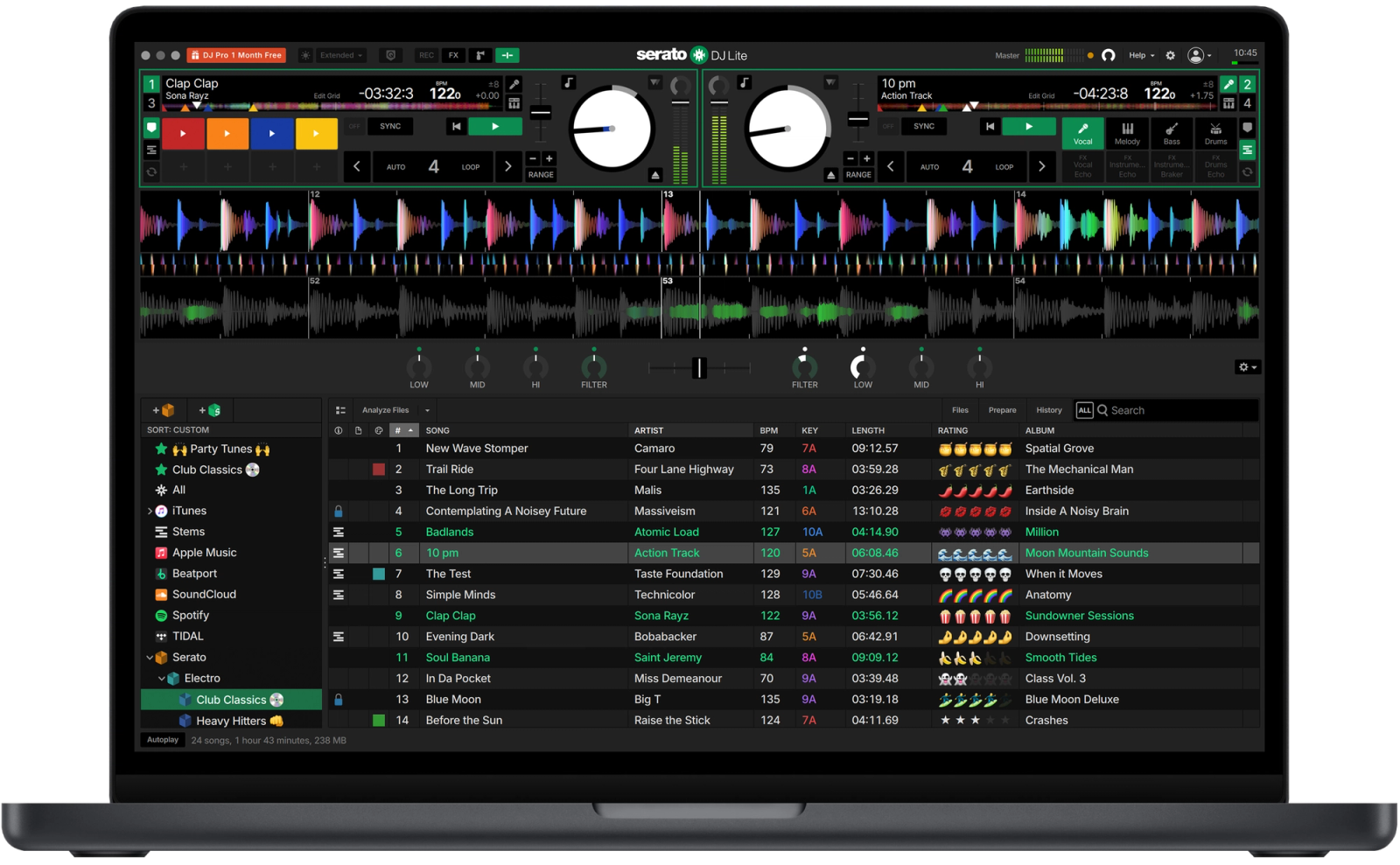
Task: Add a new crate with orange box icon
Action: (x=164, y=410)
